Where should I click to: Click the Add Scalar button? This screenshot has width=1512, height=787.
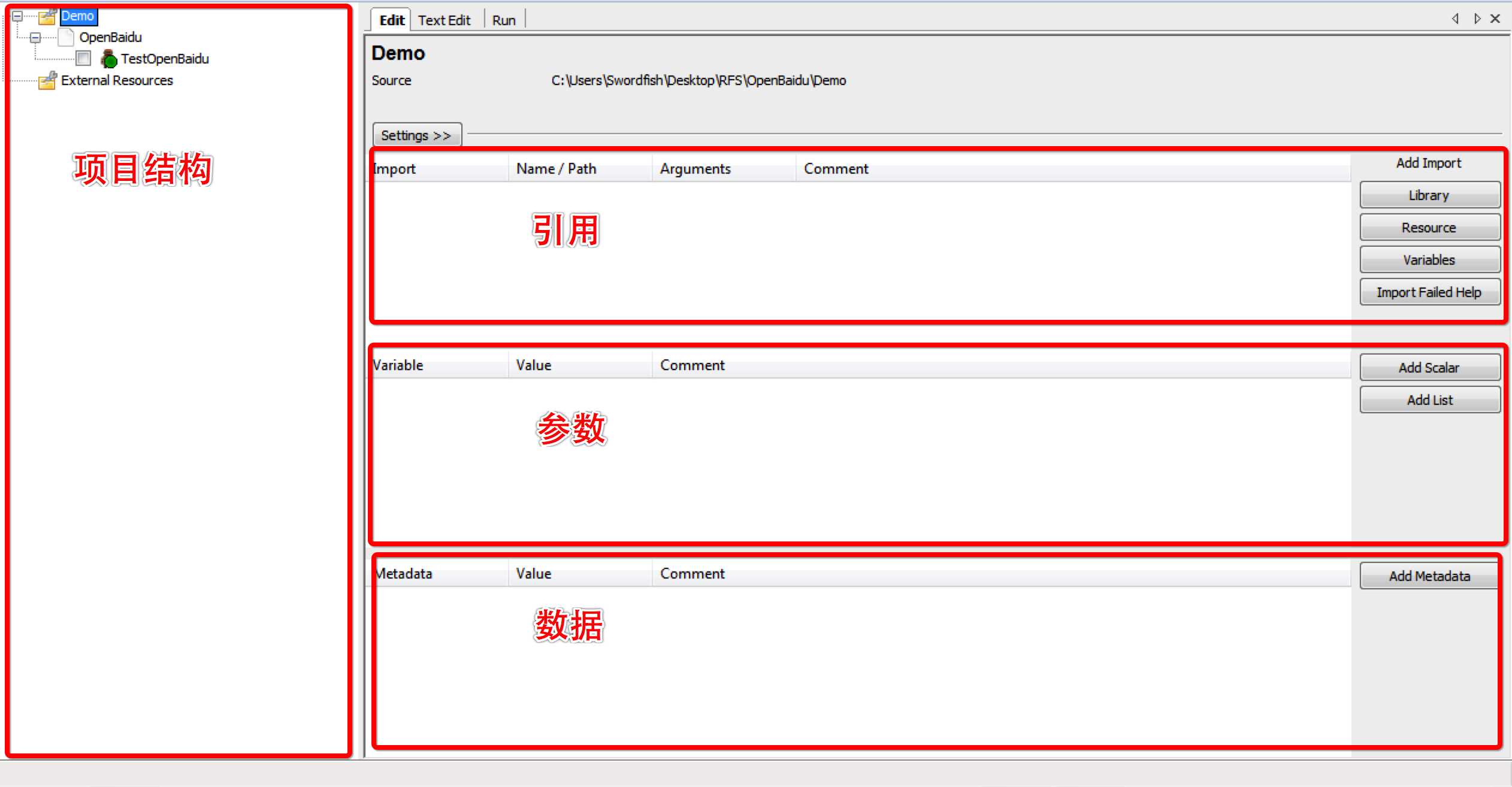pos(1430,368)
